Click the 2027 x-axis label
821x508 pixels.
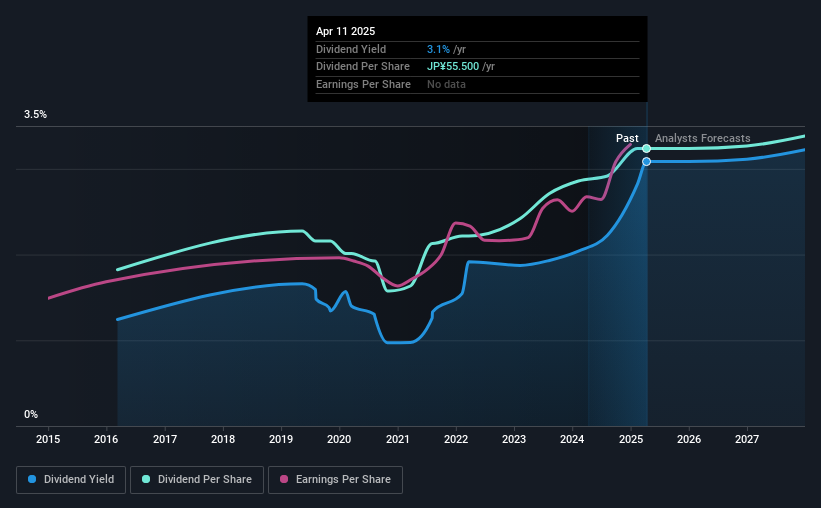tap(747, 439)
